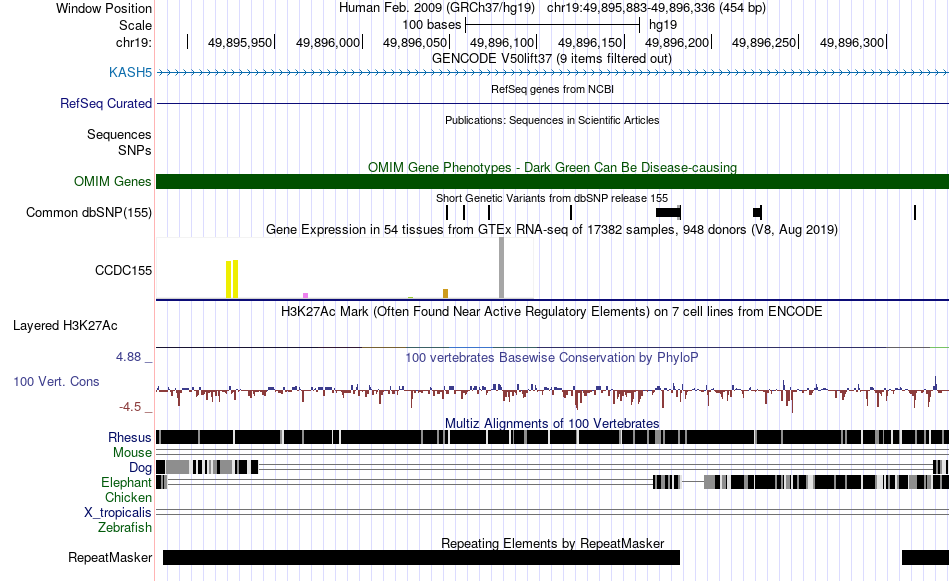Click the KASH5 gene label
The width and height of the screenshot is (950, 581).
130,73
